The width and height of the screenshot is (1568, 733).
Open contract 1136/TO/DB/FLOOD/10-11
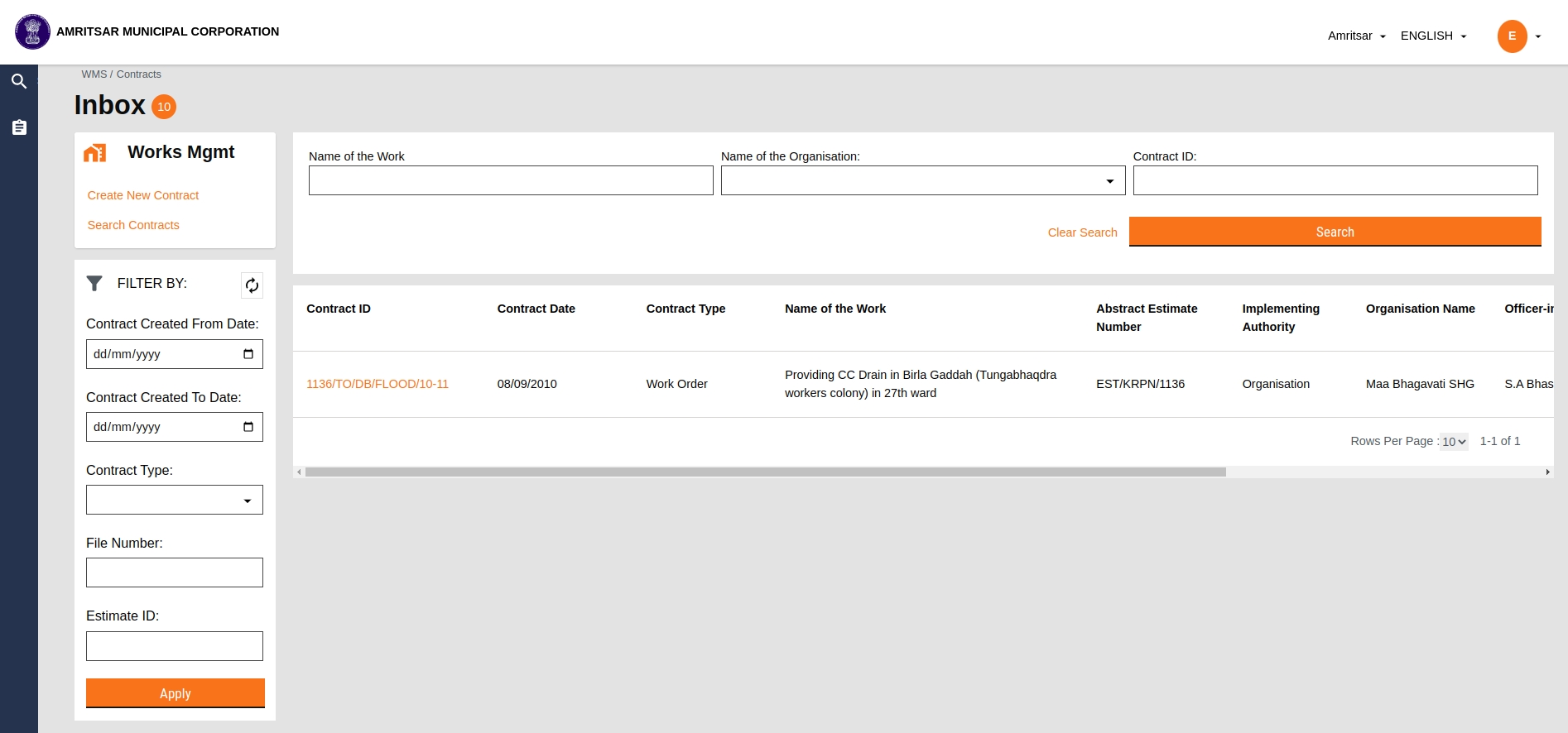pyautogui.click(x=378, y=384)
